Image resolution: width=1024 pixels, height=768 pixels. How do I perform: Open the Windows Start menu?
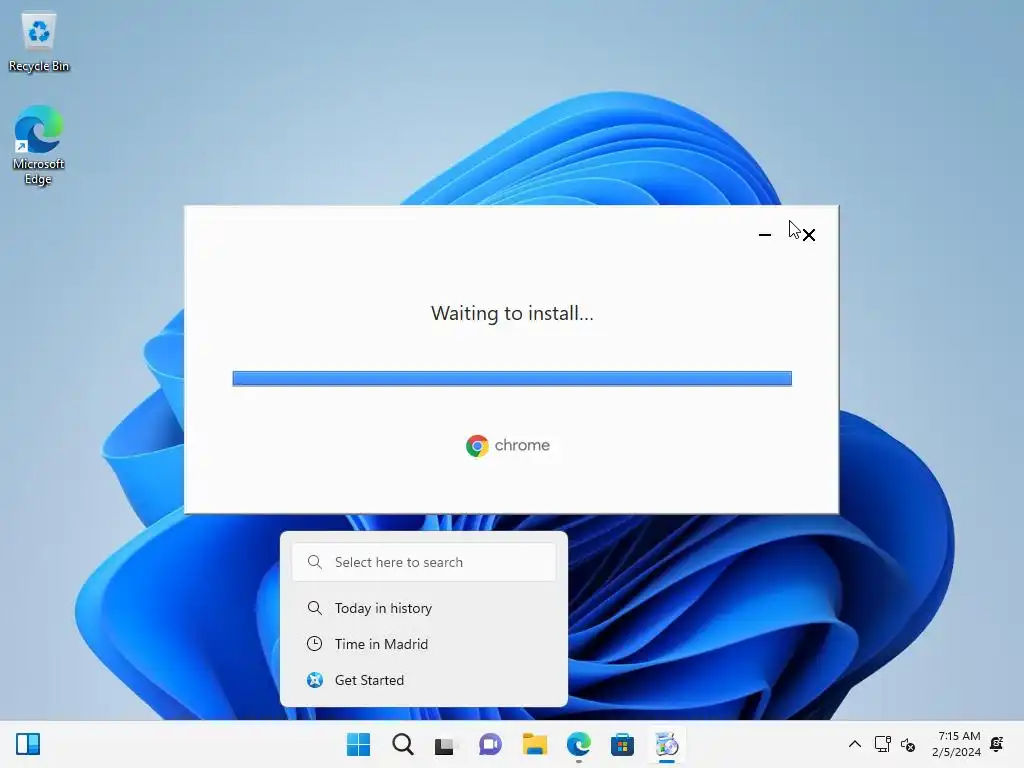pos(358,744)
